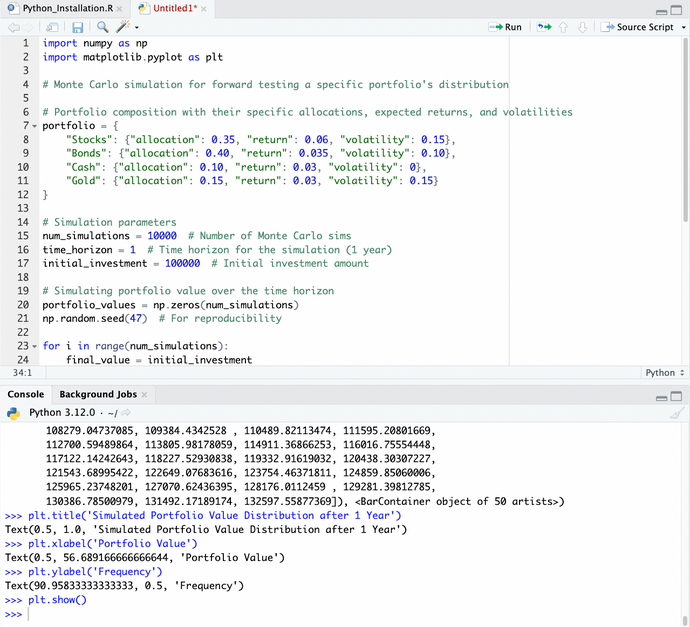
Task: Open the Python file type selector
Action: [x=665, y=373]
